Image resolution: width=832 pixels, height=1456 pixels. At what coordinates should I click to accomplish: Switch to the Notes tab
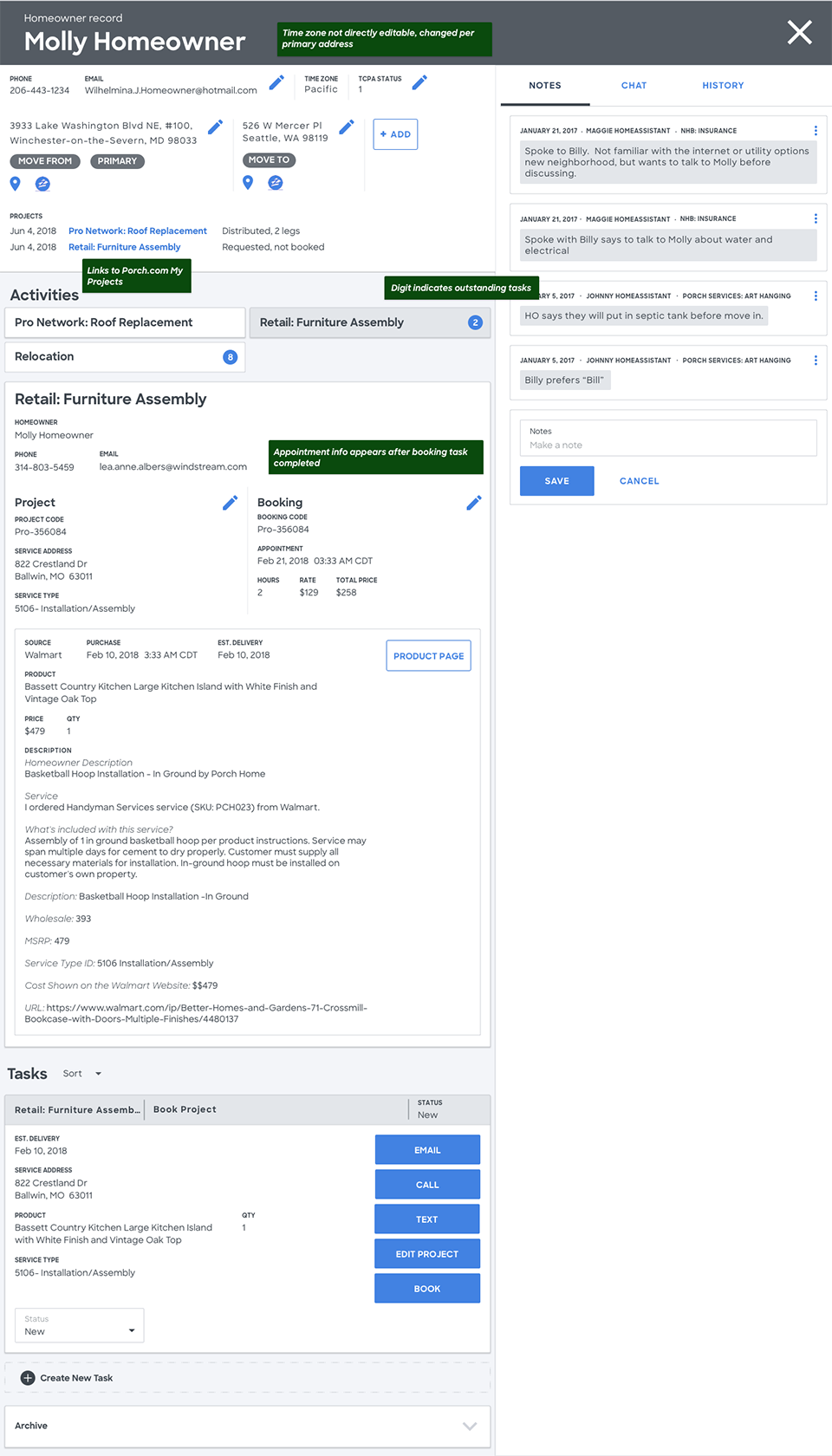click(545, 86)
